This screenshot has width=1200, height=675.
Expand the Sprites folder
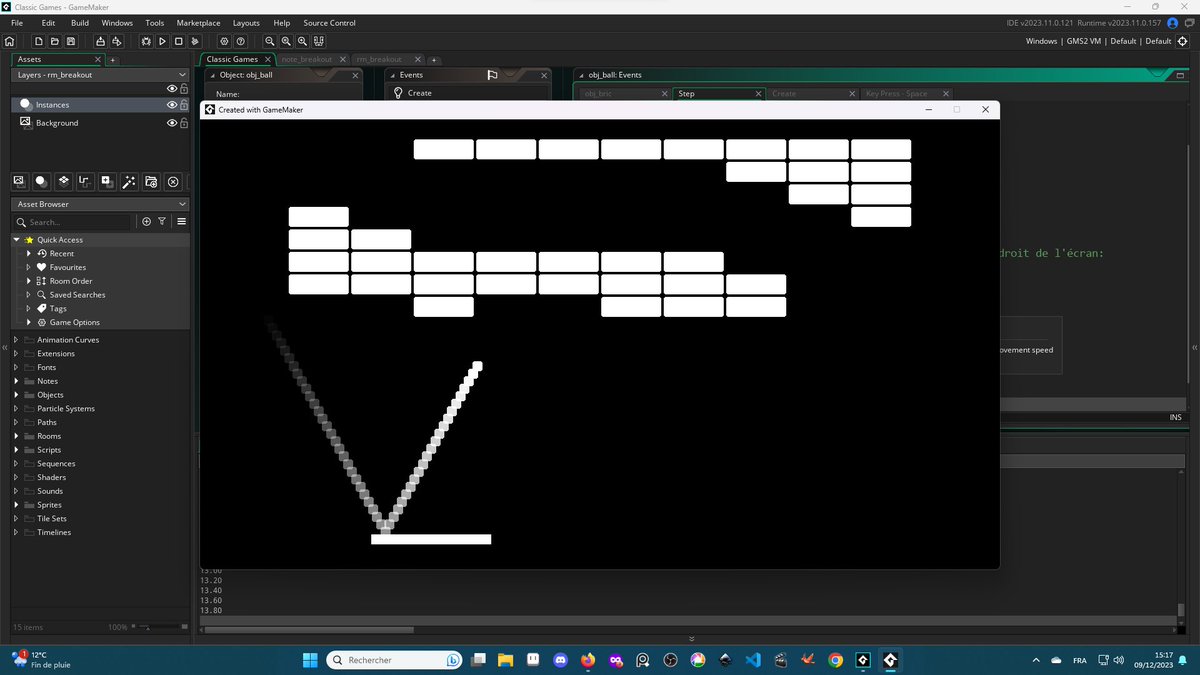pos(16,505)
